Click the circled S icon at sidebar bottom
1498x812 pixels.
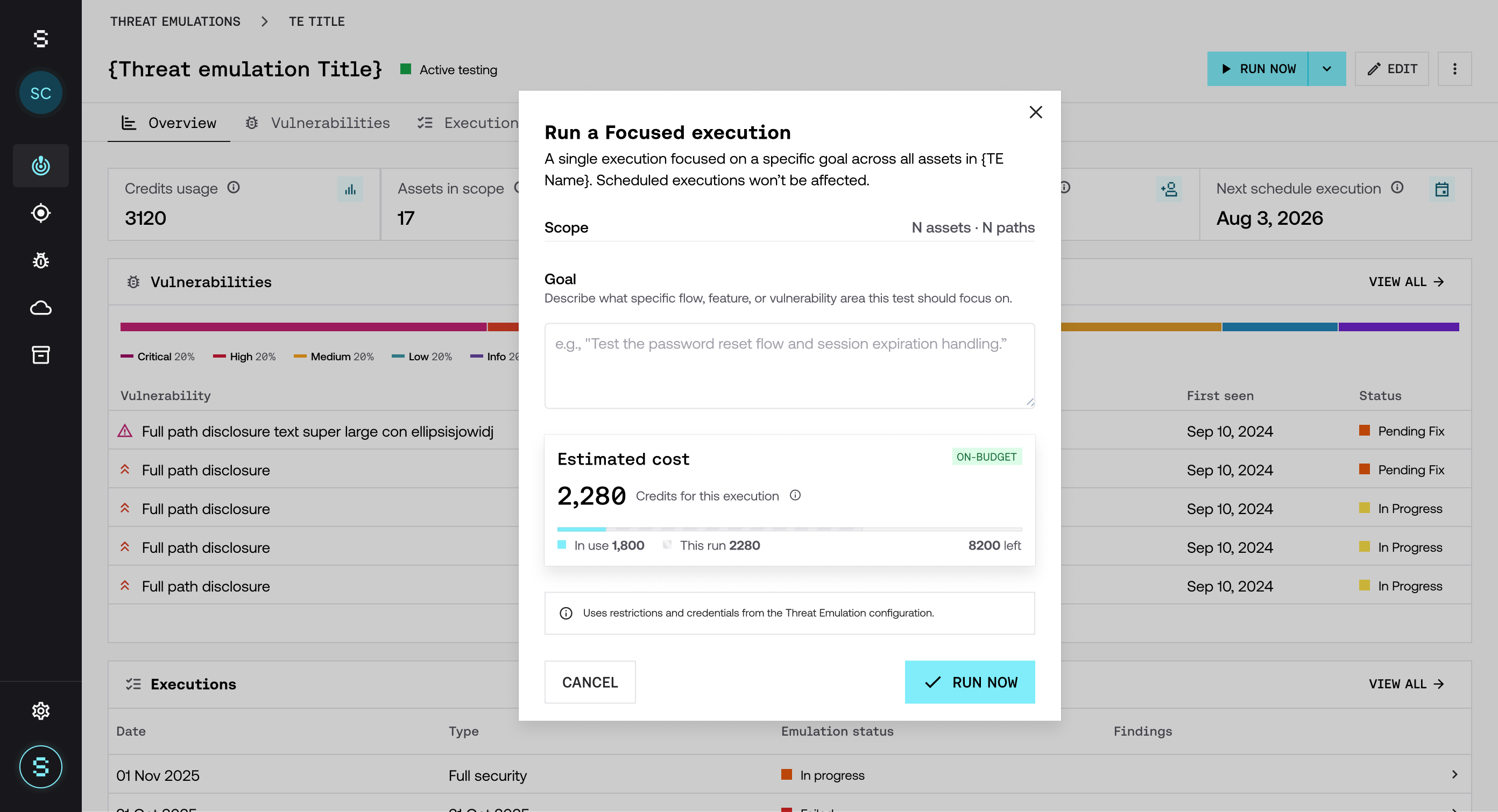pyautogui.click(x=41, y=767)
